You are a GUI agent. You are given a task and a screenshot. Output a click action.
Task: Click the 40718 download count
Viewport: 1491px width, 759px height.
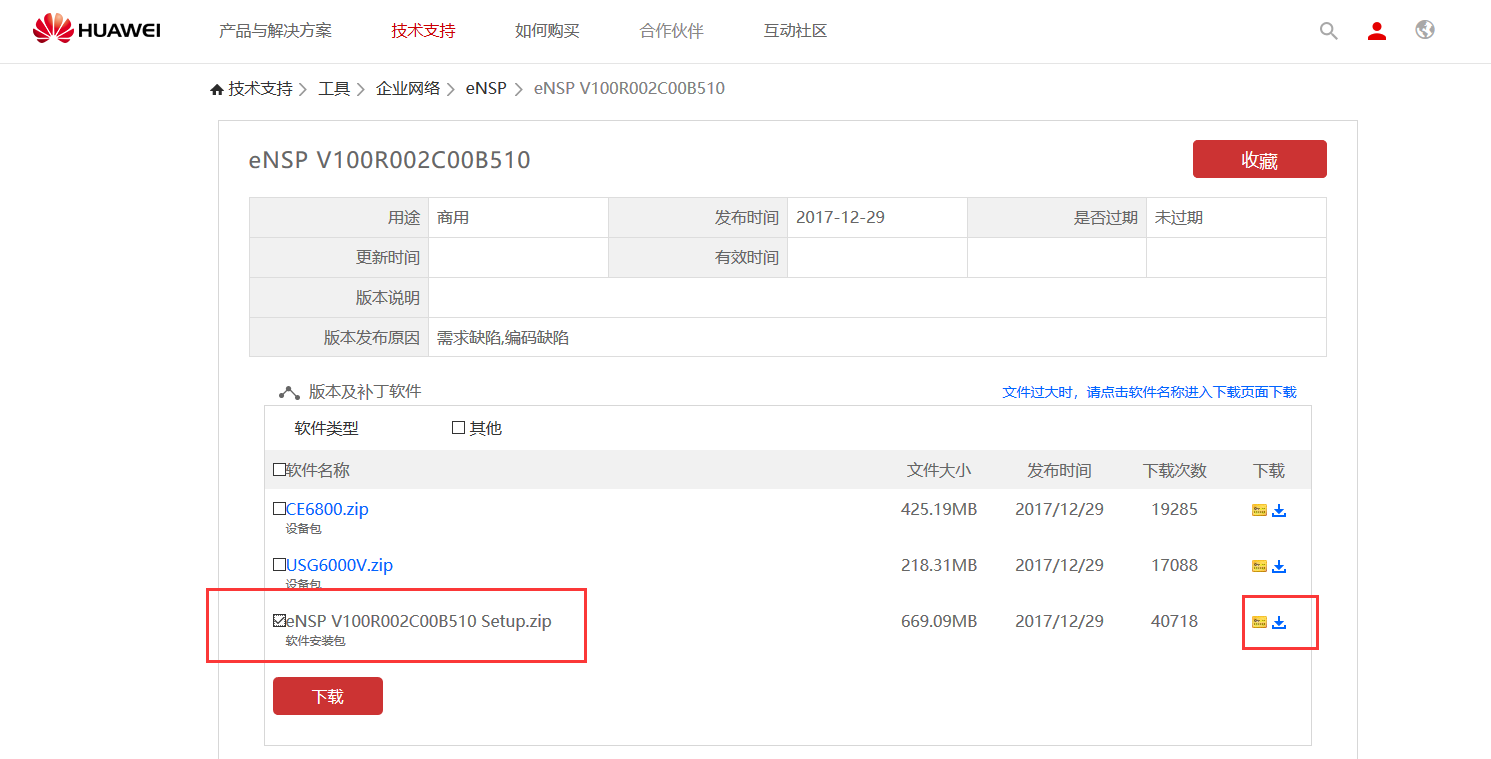(x=1174, y=621)
